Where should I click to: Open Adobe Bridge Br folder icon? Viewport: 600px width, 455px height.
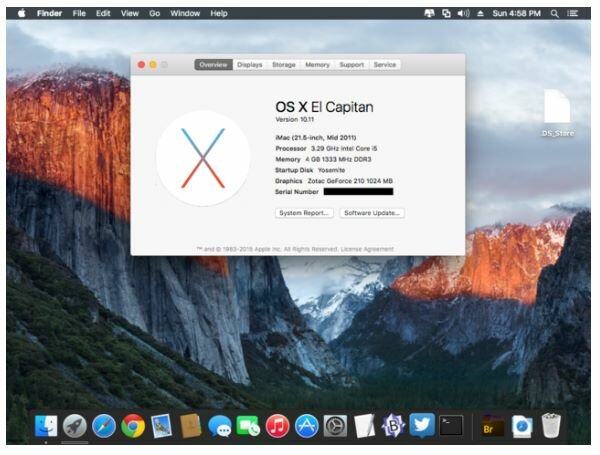[x=492, y=426]
